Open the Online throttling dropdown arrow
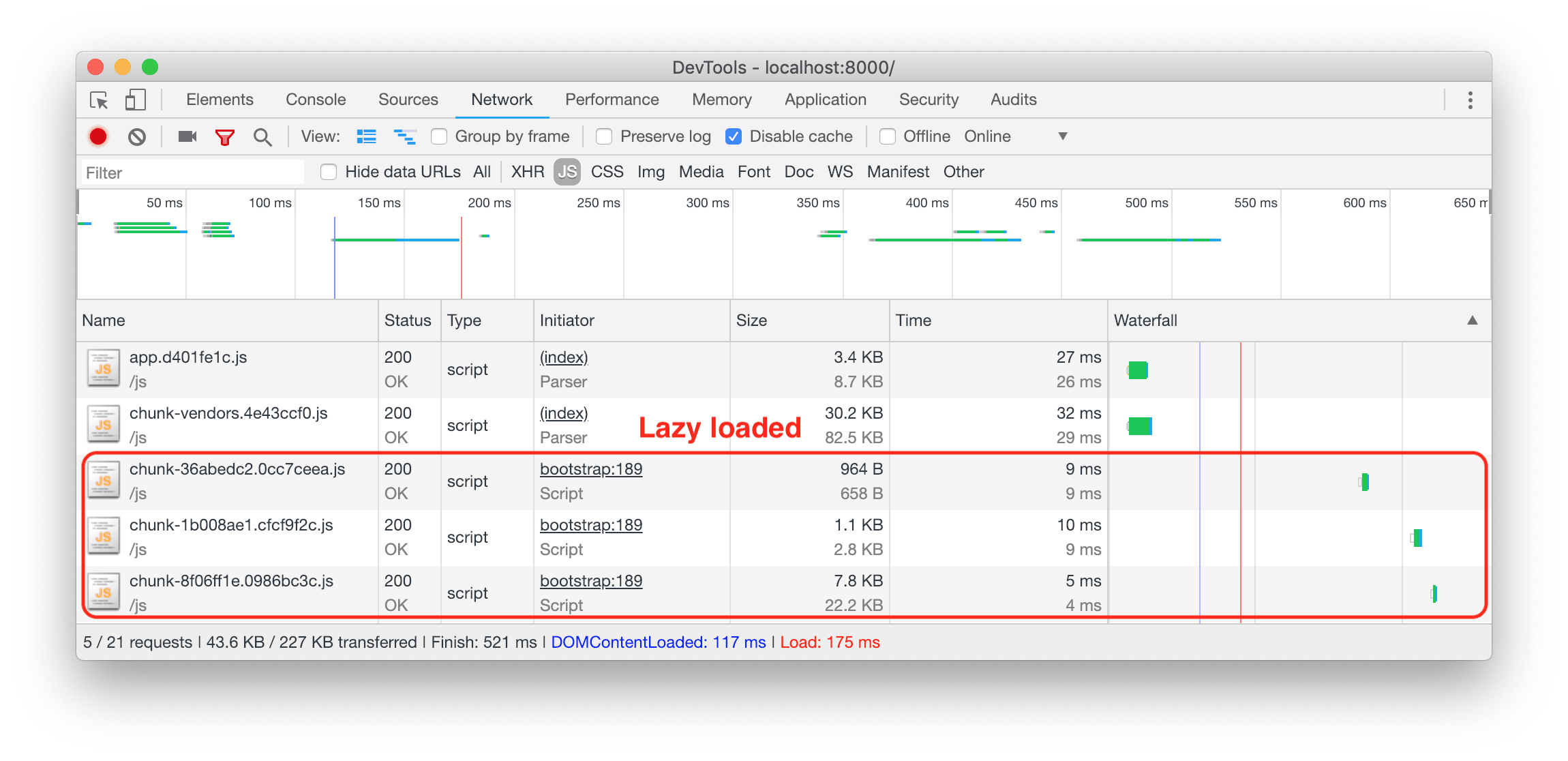Viewport: 1568px width, 761px height. coord(1062,136)
